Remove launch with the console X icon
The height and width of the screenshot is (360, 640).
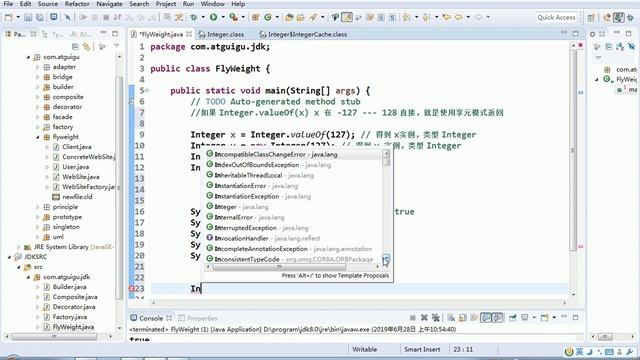point(424,318)
